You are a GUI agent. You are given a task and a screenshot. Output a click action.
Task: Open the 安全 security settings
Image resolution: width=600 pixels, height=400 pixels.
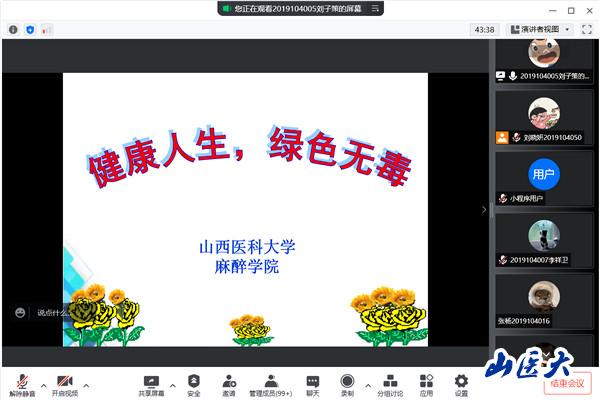(x=194, y=384)
